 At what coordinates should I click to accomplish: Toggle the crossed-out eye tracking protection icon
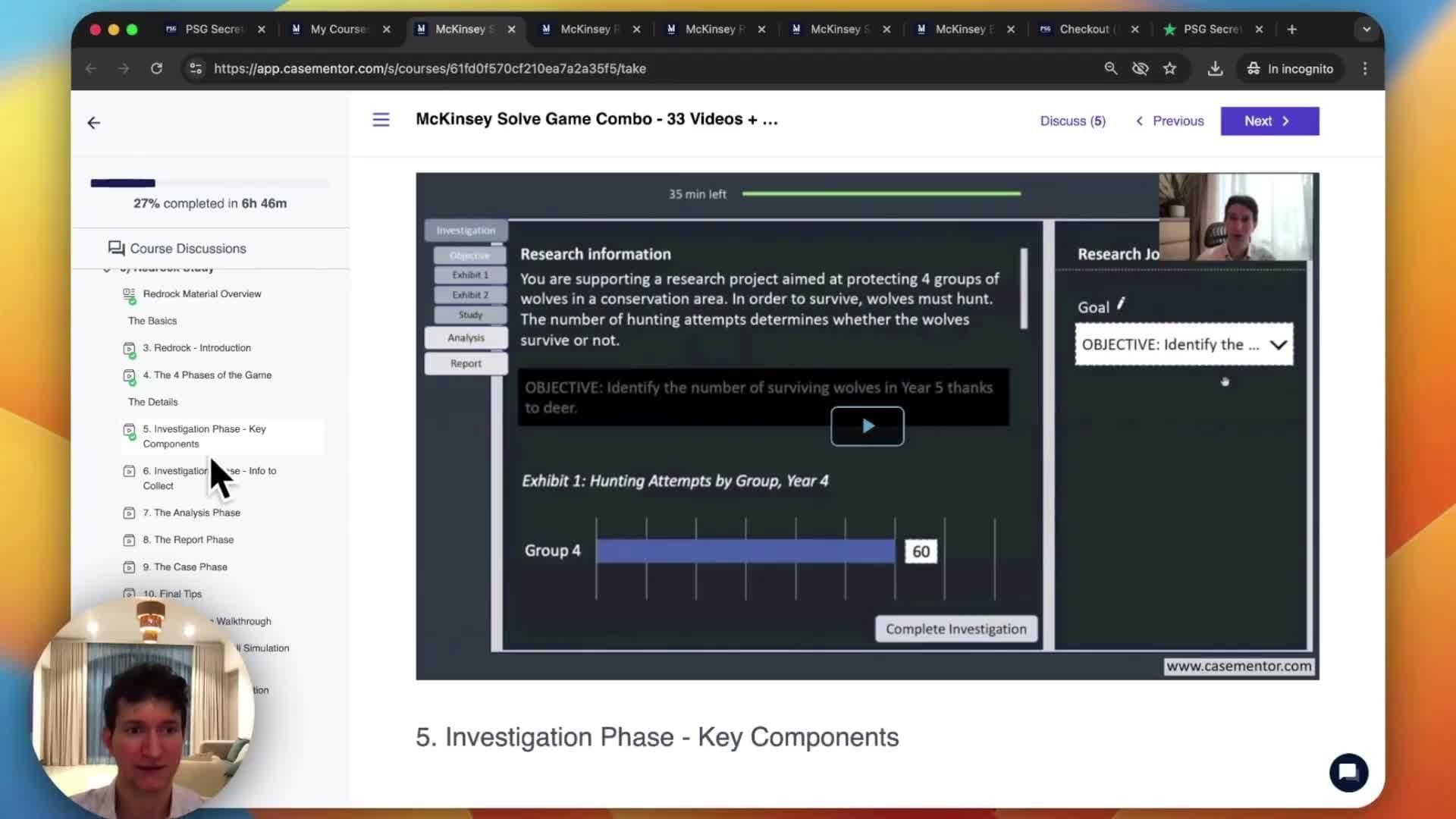click(x=1140, y=68)
